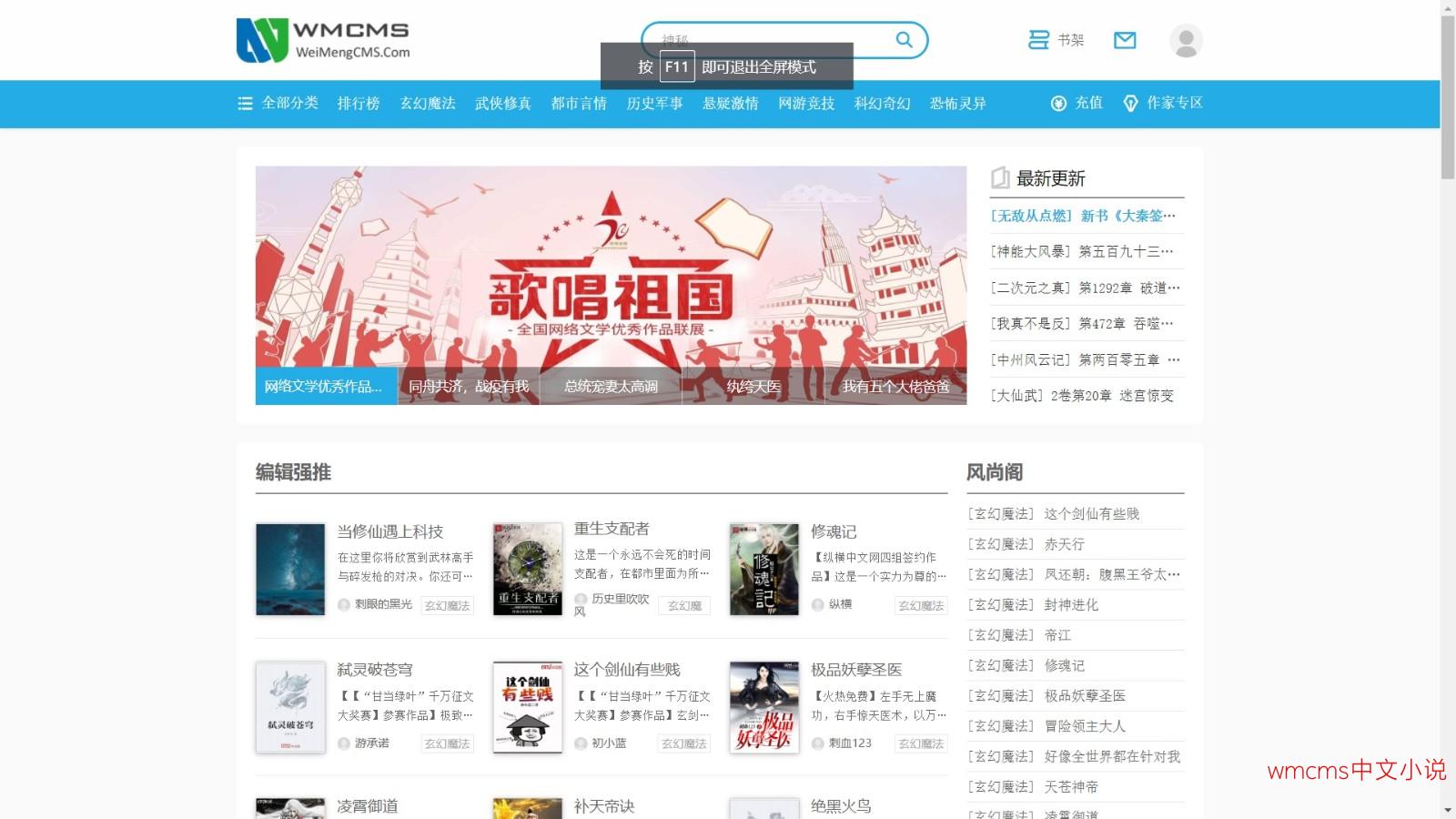Open 历史军事 category in navigation

654,103
